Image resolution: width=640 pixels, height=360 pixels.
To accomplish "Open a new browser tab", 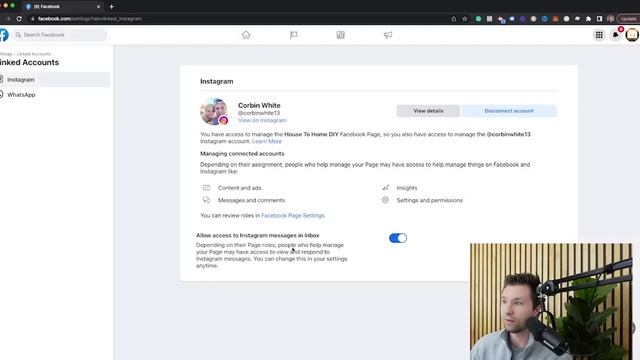I will 111,7.
